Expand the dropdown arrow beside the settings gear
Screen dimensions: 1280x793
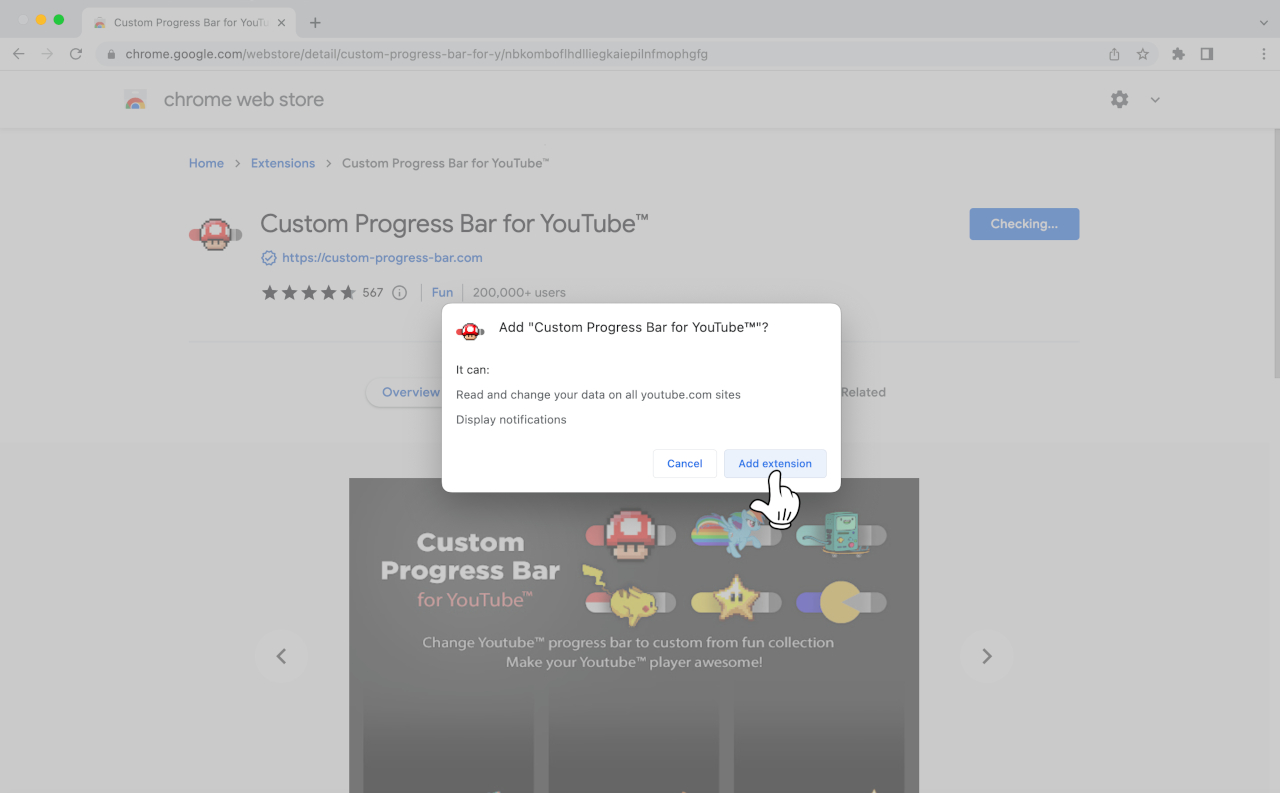click(1155, 100)
